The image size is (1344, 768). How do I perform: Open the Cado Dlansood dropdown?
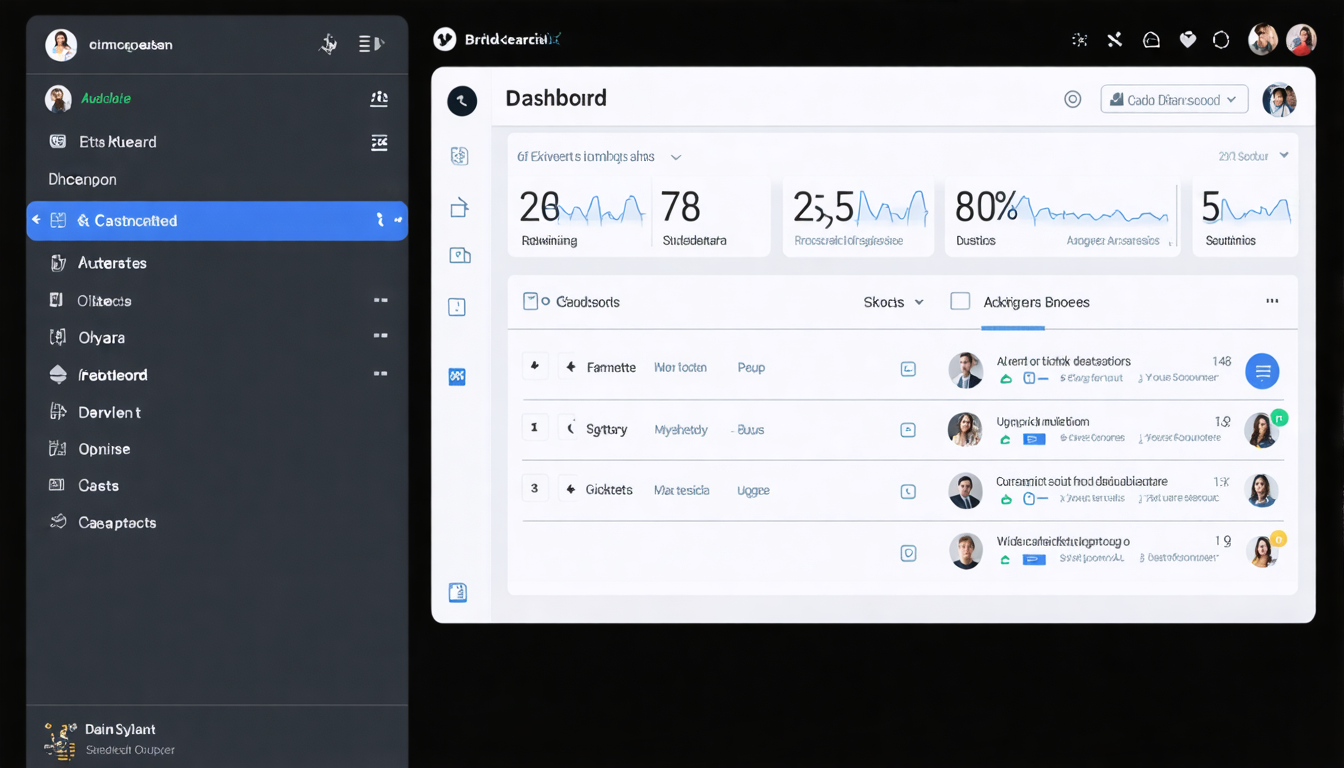coord(1174,99)
